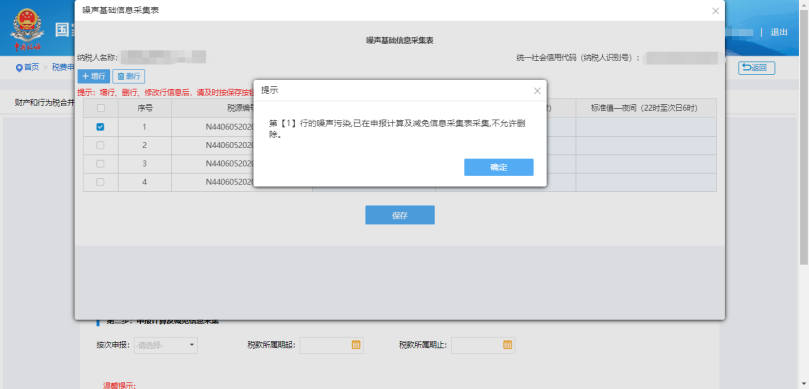Close the 提示 dialog with X icon
Image resolution: width=809 pixels, height=389 pixels.
[x=537, y=91]
